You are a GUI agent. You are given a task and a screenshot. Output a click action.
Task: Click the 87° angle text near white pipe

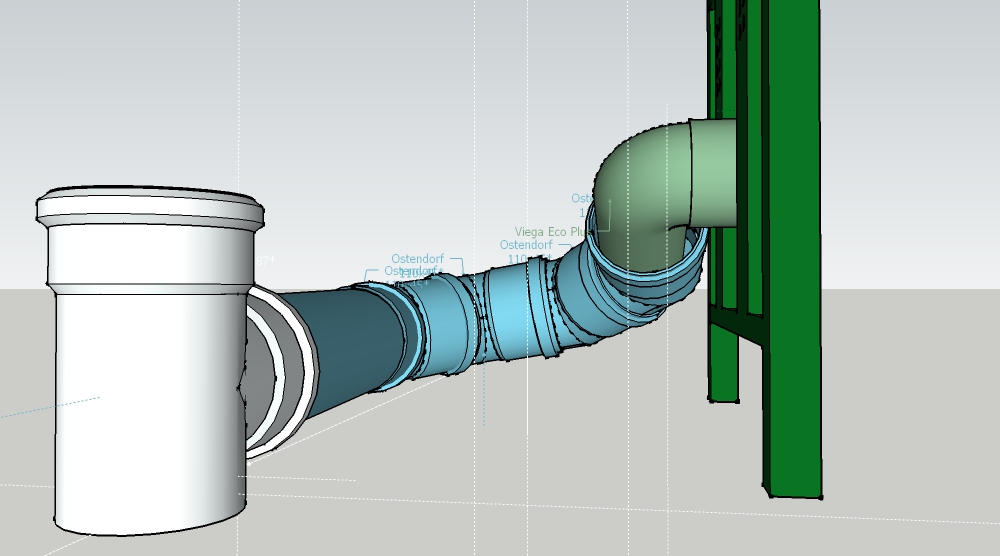click(x=266, y=260)
